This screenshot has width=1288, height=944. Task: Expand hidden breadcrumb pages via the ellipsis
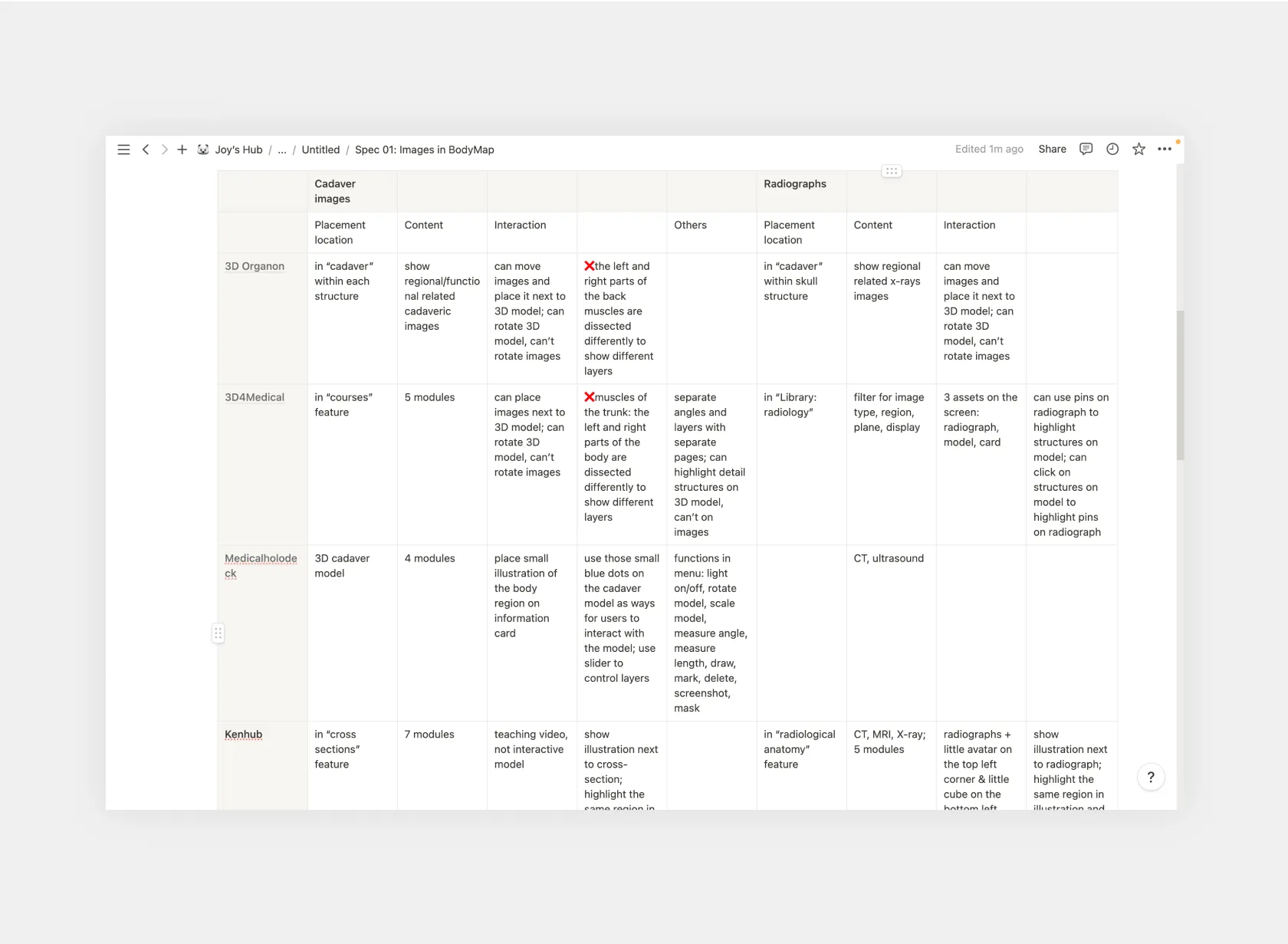282,150
